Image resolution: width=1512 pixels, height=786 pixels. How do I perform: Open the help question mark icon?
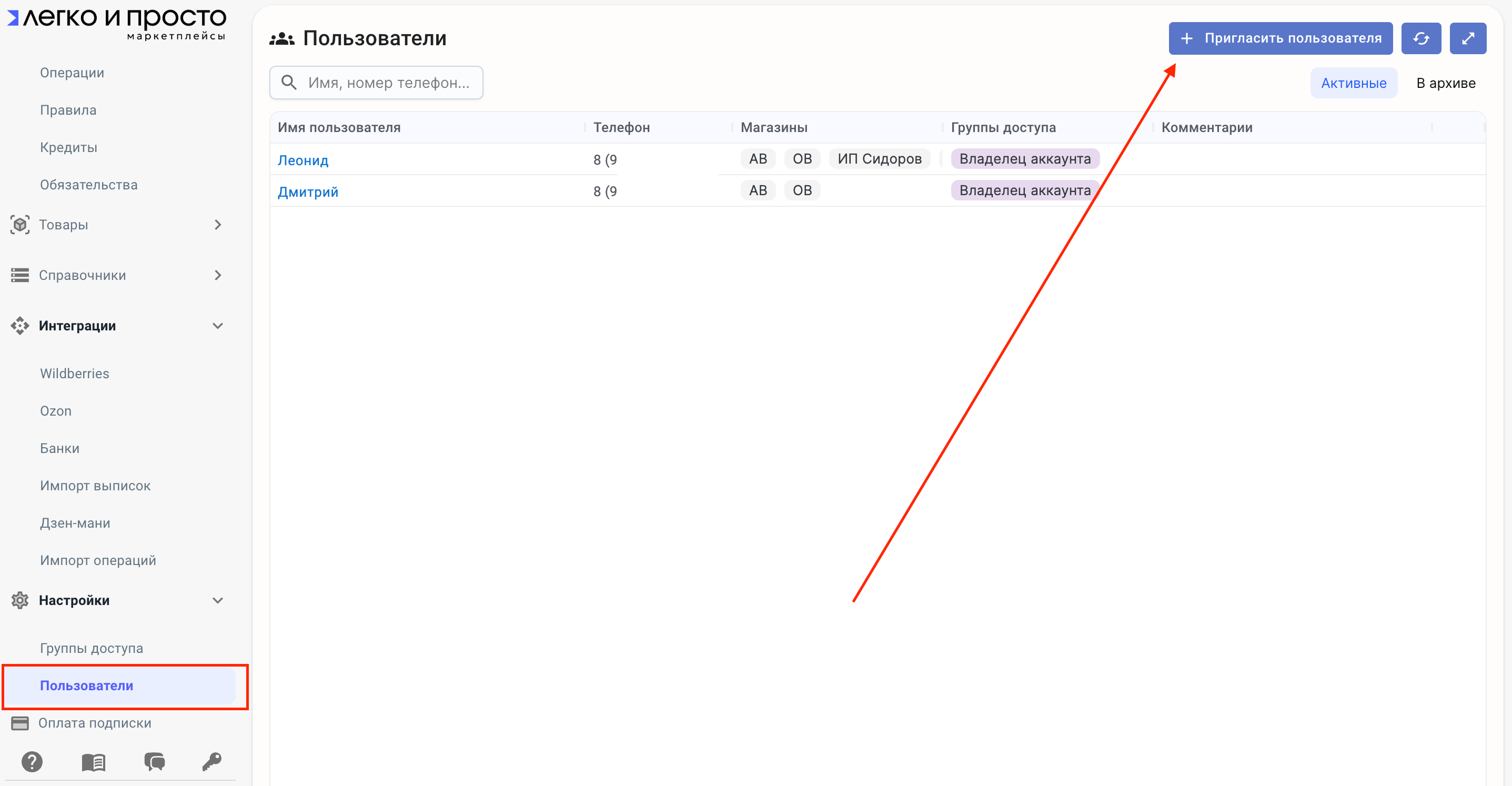point(32,762)
